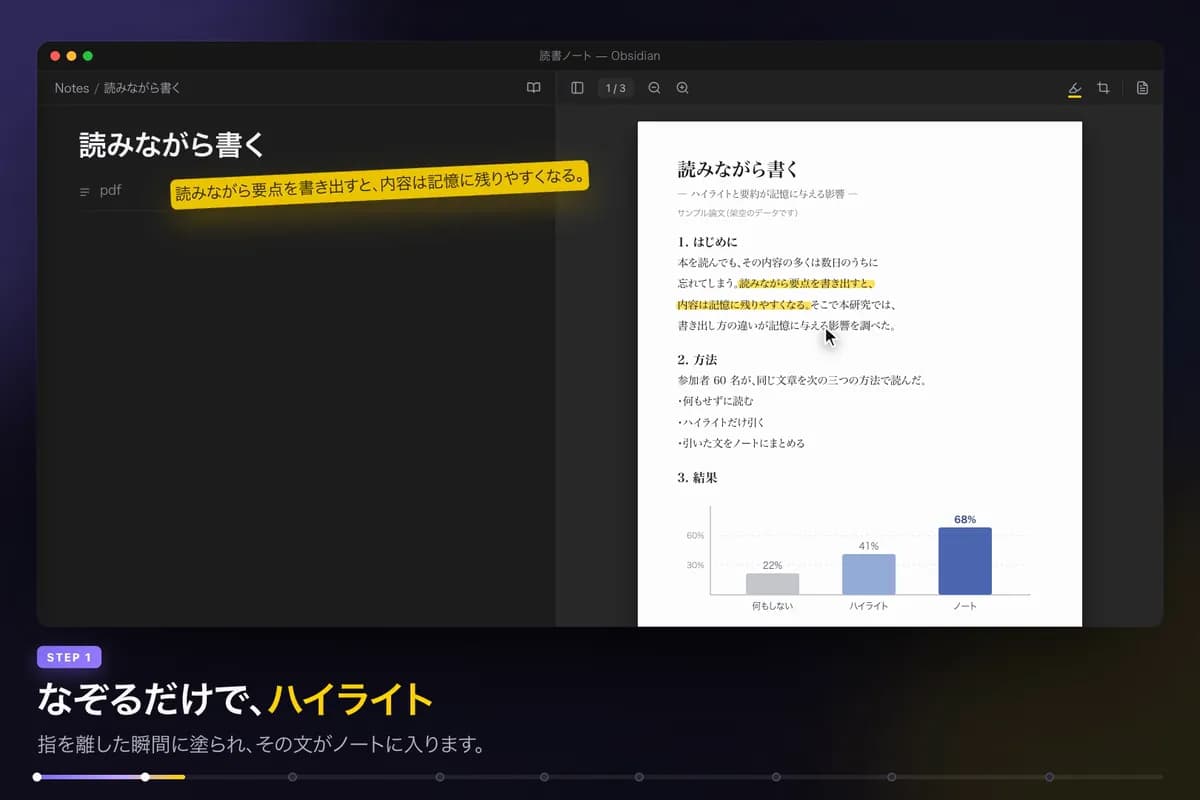Viewport: 1200px width, 800px height.
Task: Click the subtitle ハイライトと要約が記憶に与える影響
Action: pyautogui.click(x=768, y=193)
